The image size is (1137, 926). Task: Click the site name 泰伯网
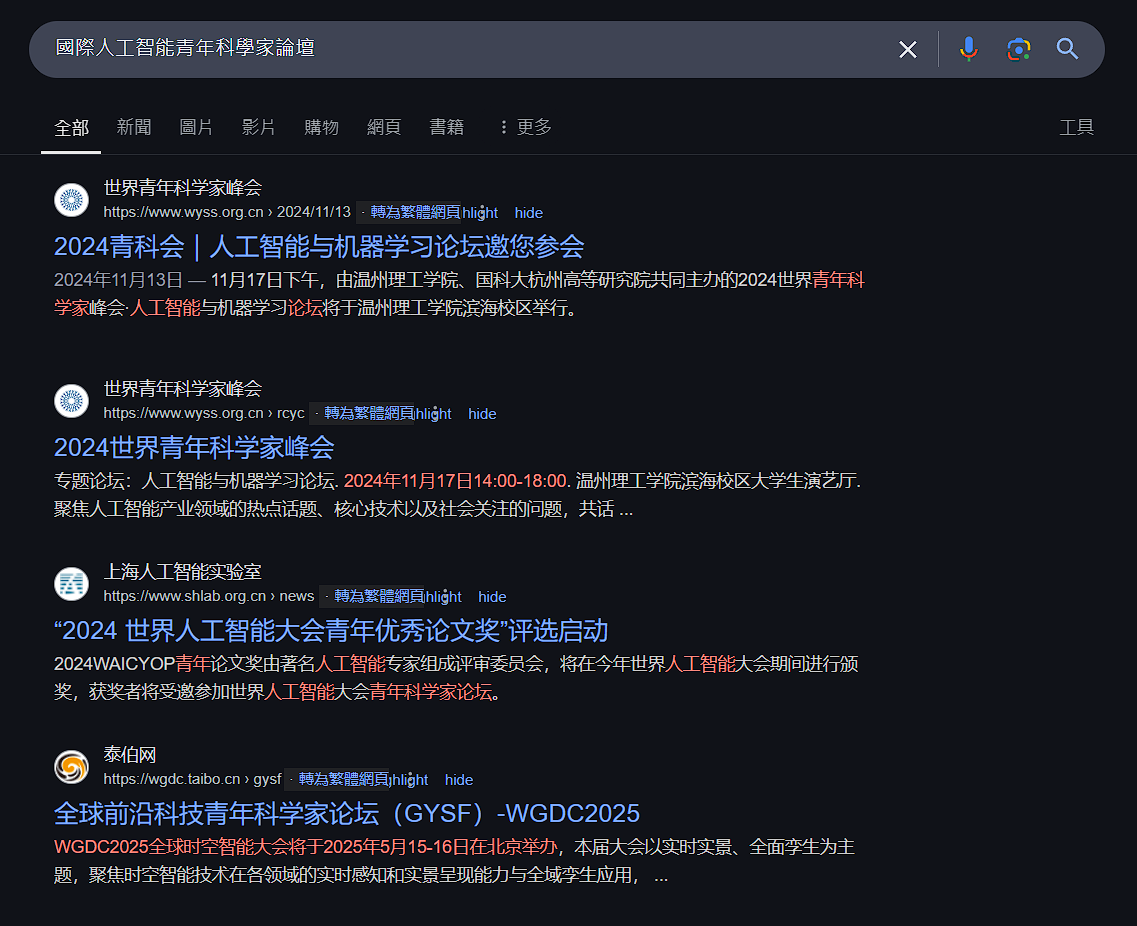point(130,755)
